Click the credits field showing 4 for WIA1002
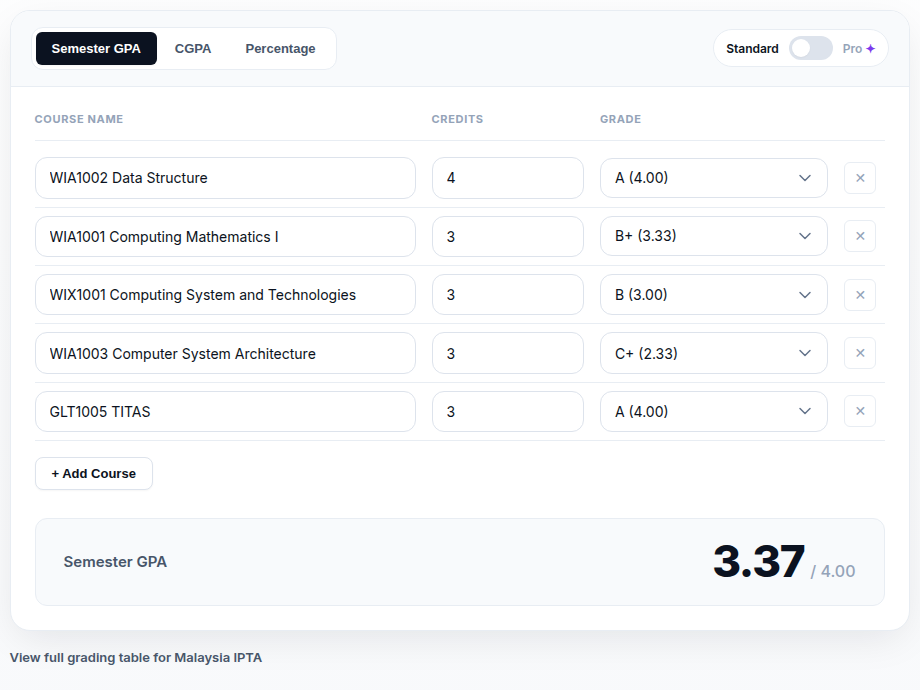The width and height of the screenshot is (920, 690). 508,178
